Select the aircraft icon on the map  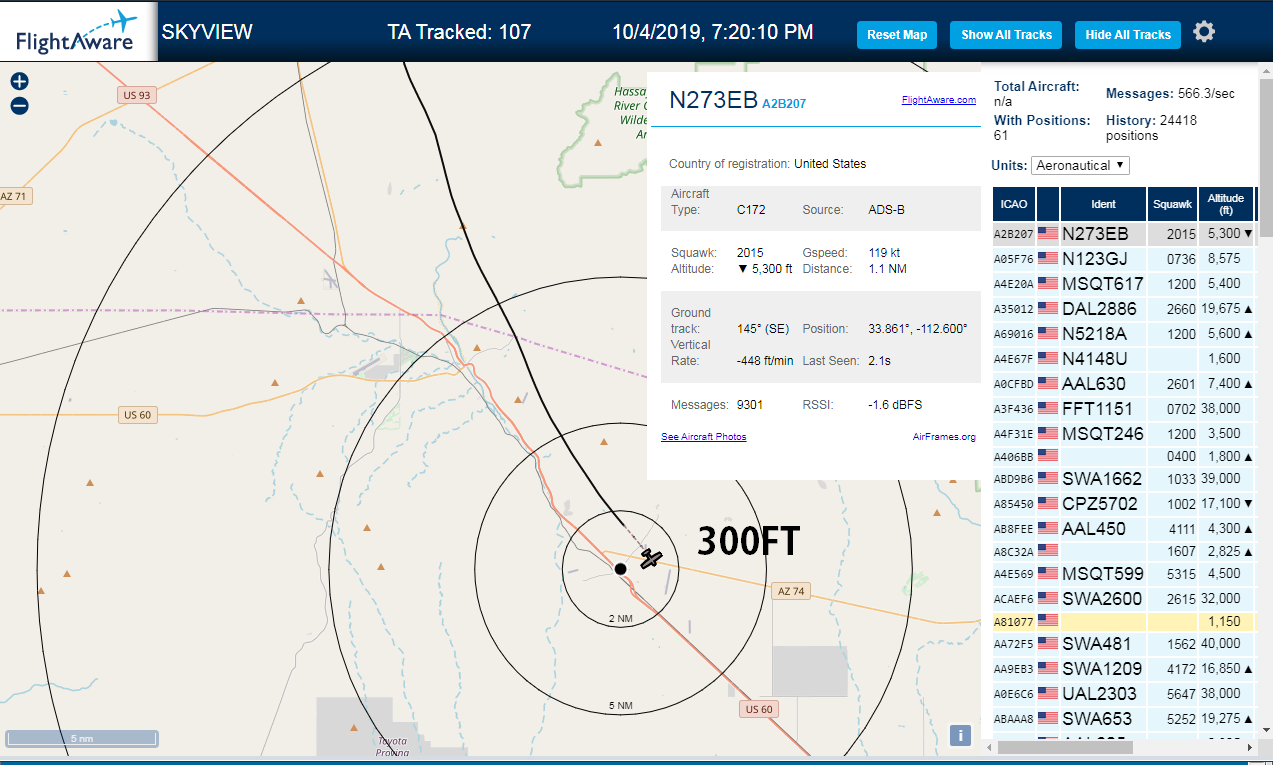click(x=651, y=558)
